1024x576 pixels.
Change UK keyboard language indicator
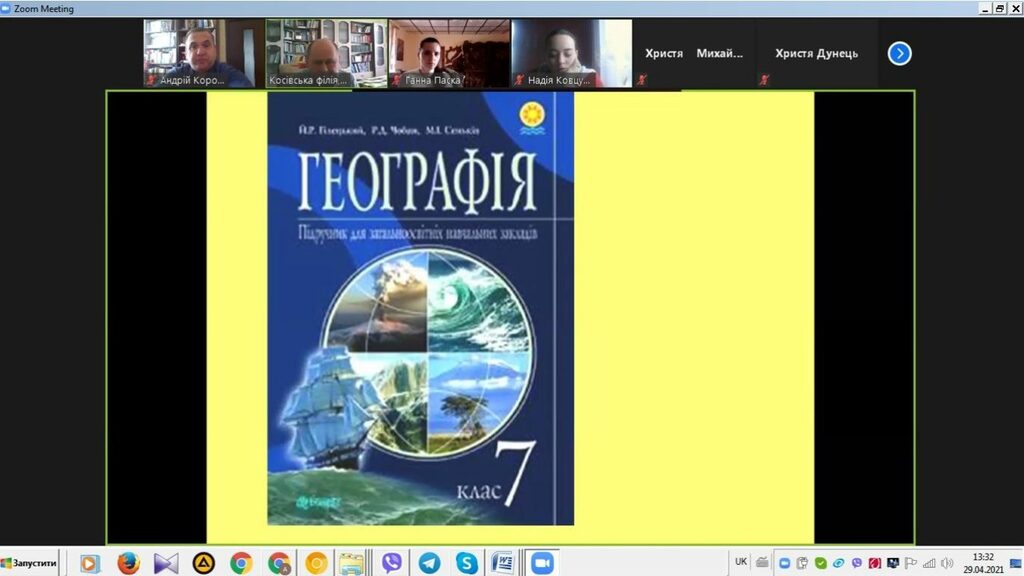(741, 562)
